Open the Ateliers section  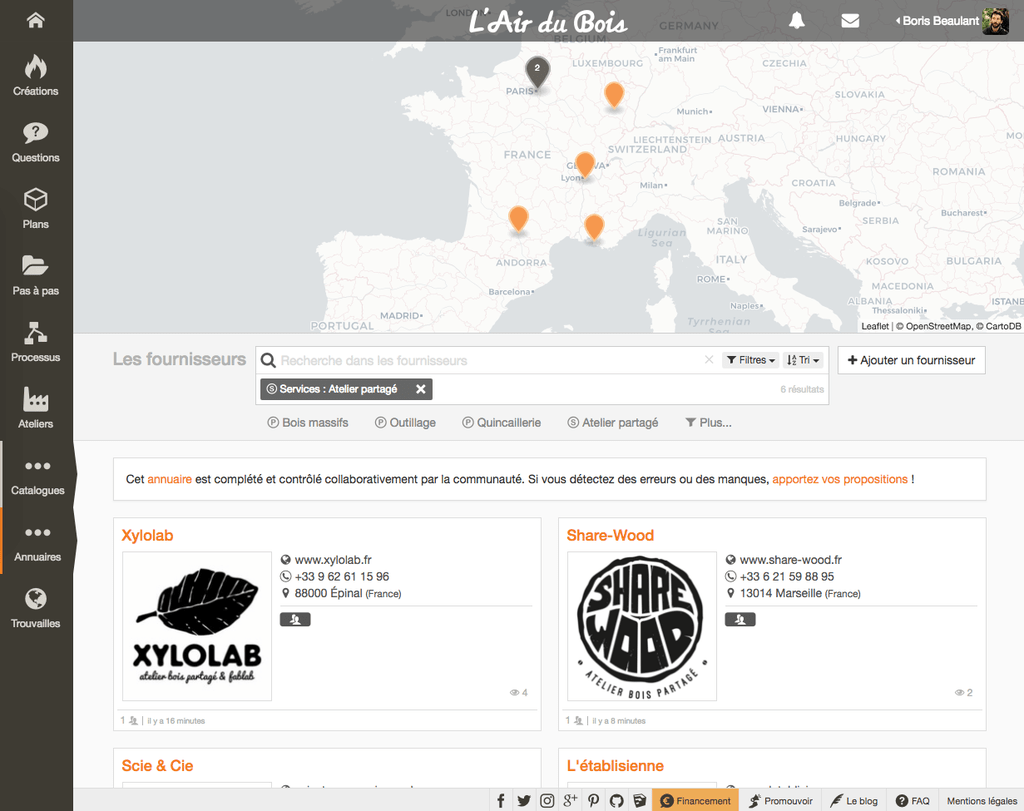tap(36, 408)
